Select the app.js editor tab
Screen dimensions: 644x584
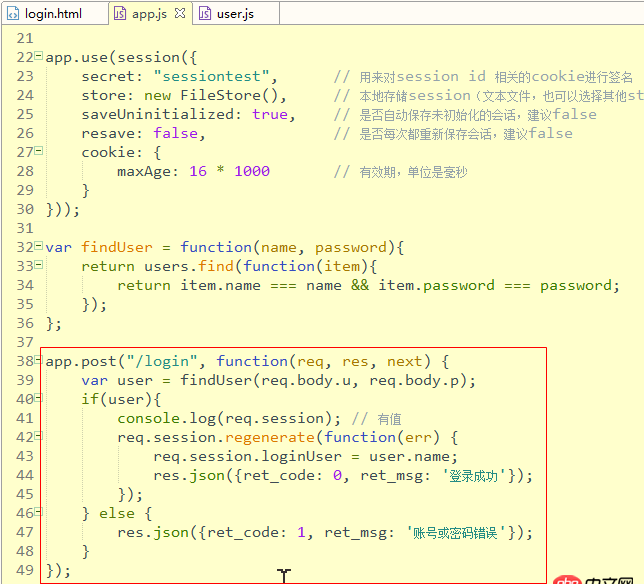(149, 14)
